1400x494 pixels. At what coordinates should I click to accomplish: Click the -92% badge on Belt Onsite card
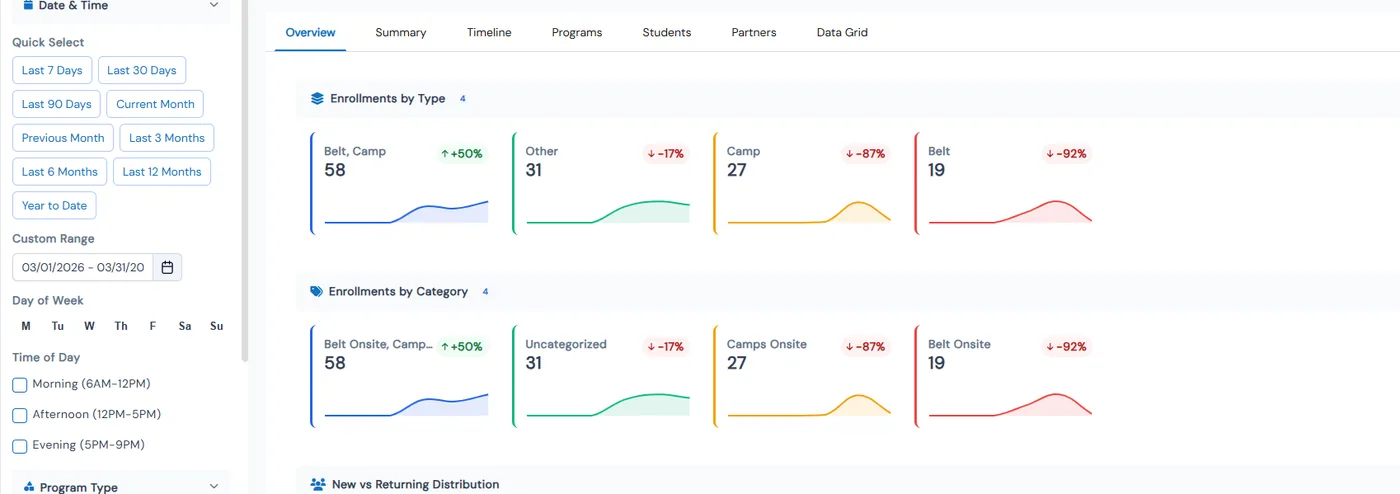coord(1067,347)
